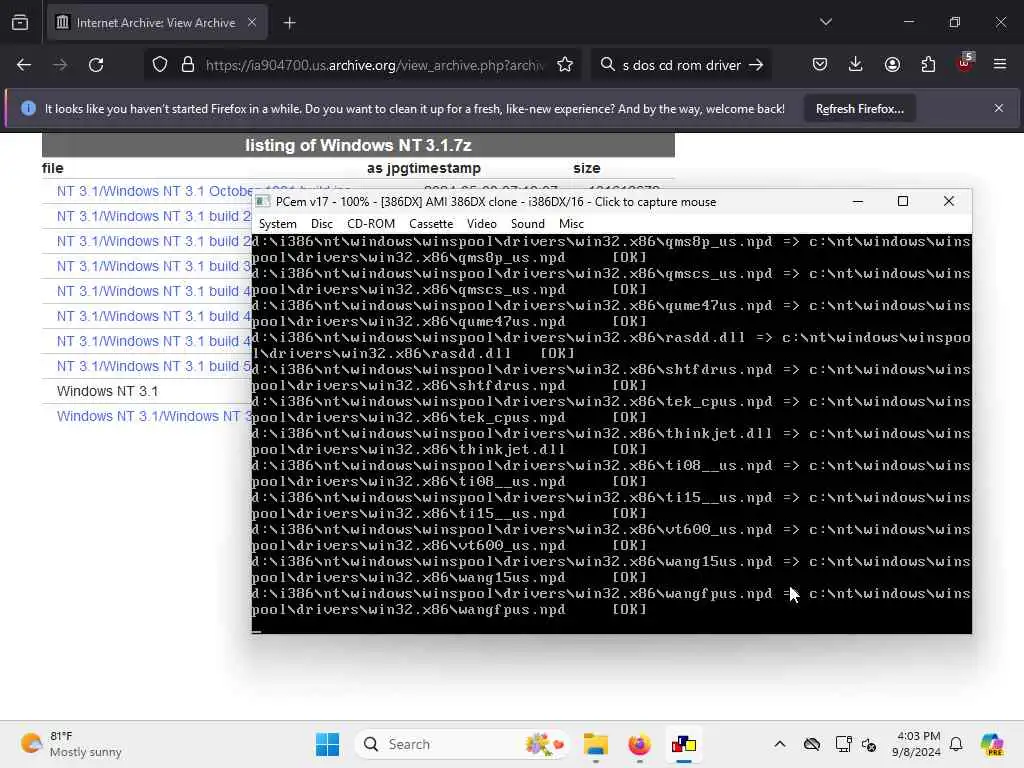This screenshot has width=1024, height=768.
Task: Open the cloud sync tray icon
Action: pyautogui.click(x=812, y=744)
